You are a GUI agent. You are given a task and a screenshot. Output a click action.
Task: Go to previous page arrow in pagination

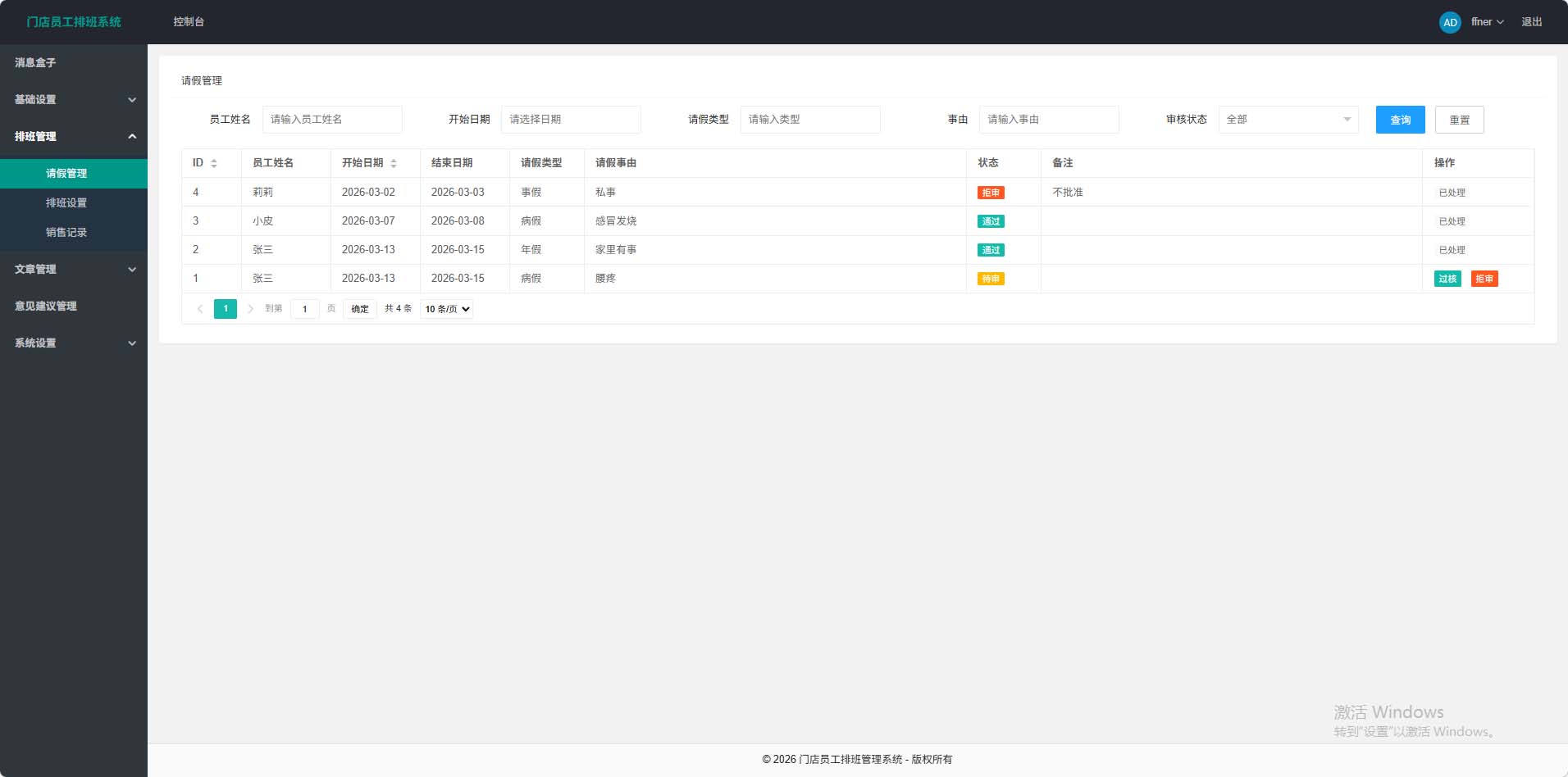(x=200, y=309)
